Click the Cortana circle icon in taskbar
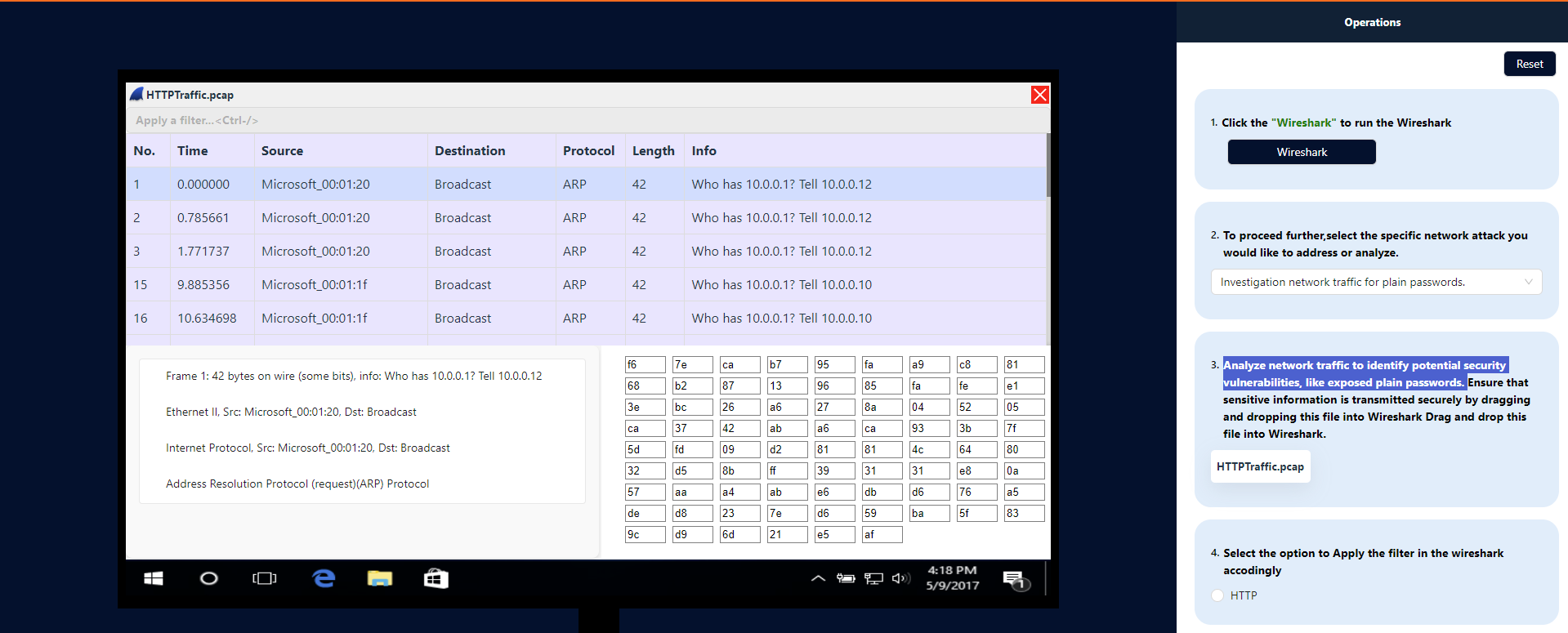The width and height of the screenshot is (1568, 633). coord(209,578)
